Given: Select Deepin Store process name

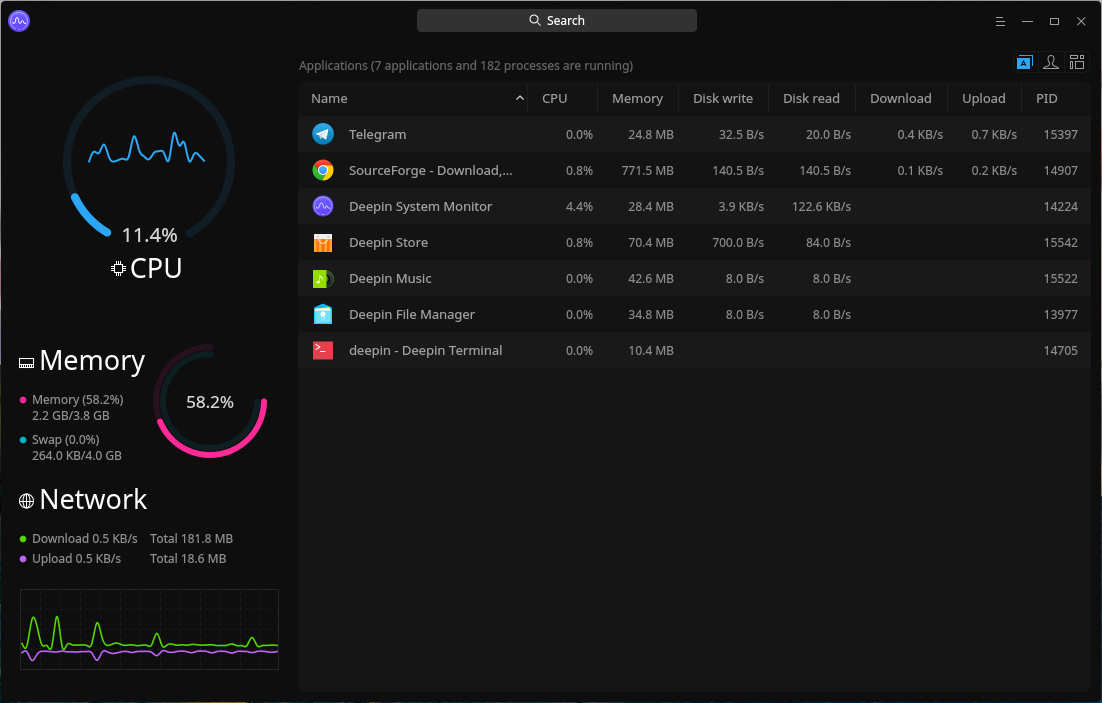Looking at the screenshot, I should (389, 243).
